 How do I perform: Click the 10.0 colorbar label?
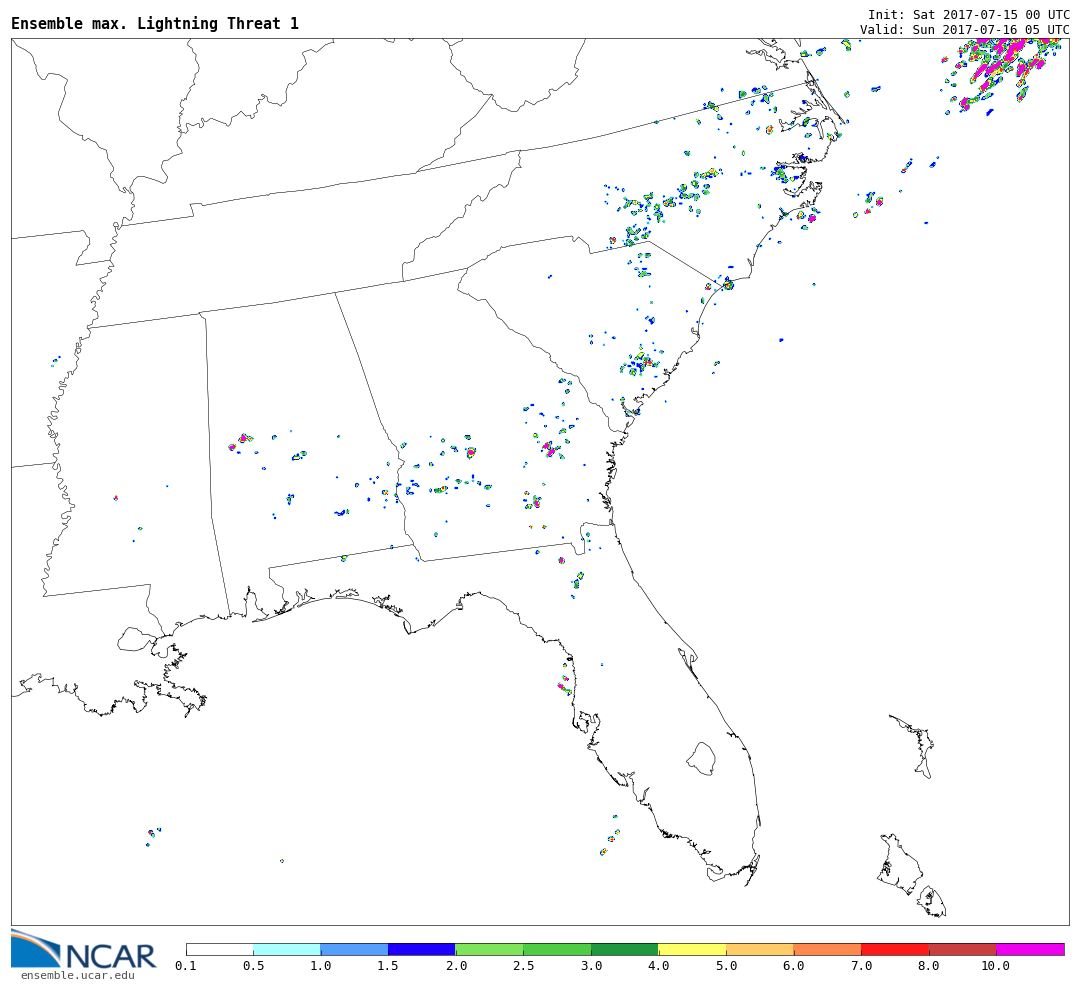coord(996,966)
